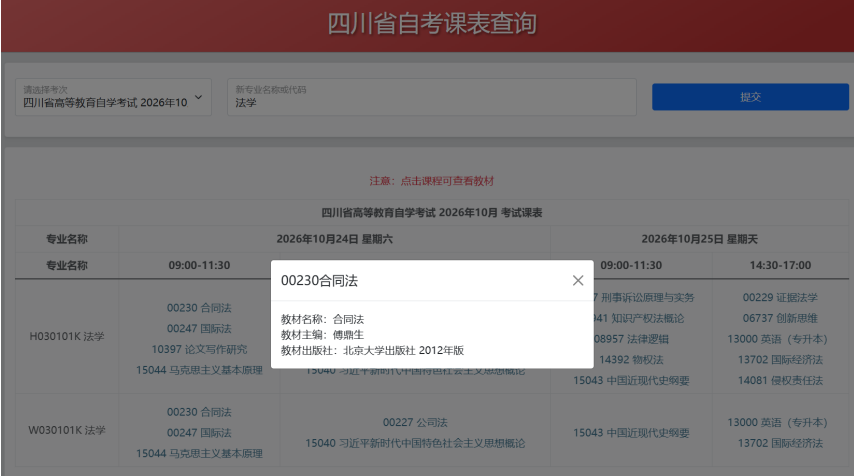Click the 14:30-17:00 time column header
Viewport: 854px width, 476px height.
(x=780, y=265)
